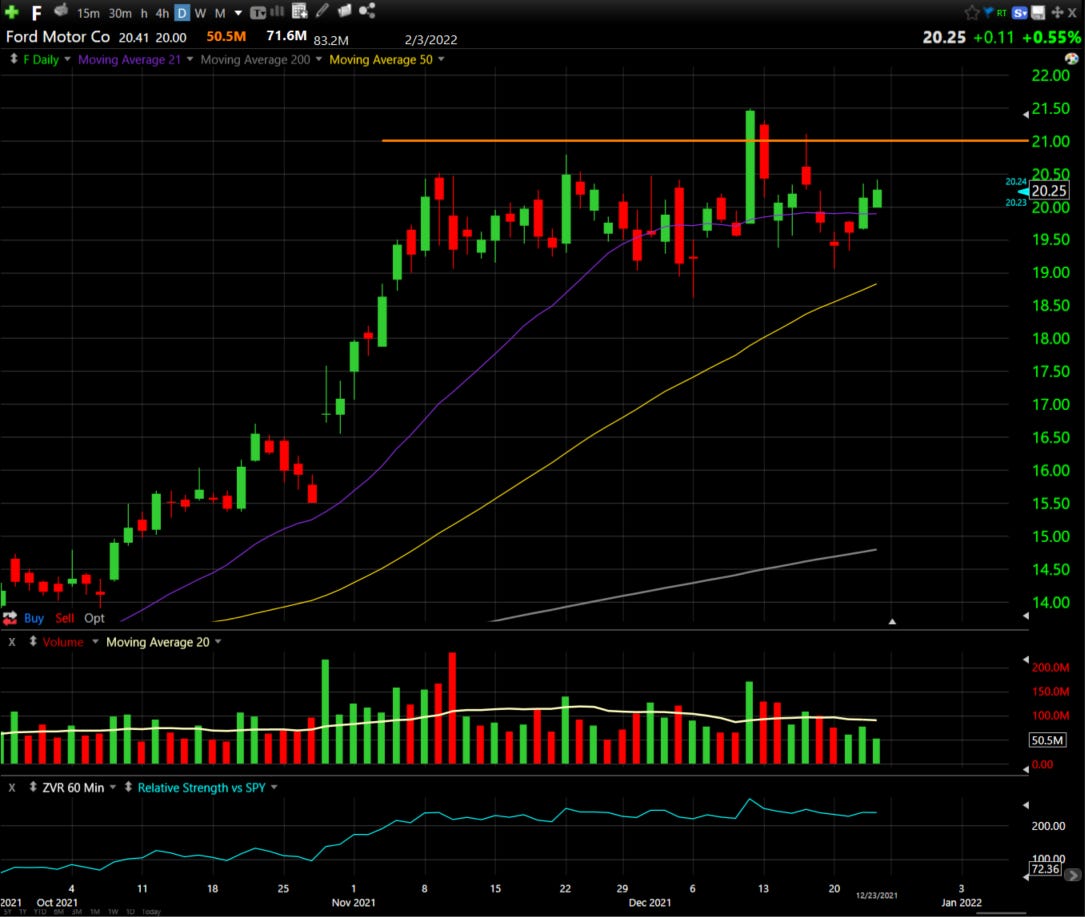Select the pencil drawing tool

click(322, 10)
